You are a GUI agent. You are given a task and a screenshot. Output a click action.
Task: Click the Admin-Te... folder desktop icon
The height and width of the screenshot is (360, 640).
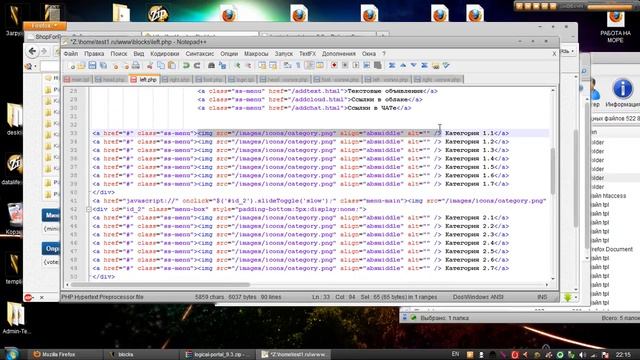pos(16,318)
